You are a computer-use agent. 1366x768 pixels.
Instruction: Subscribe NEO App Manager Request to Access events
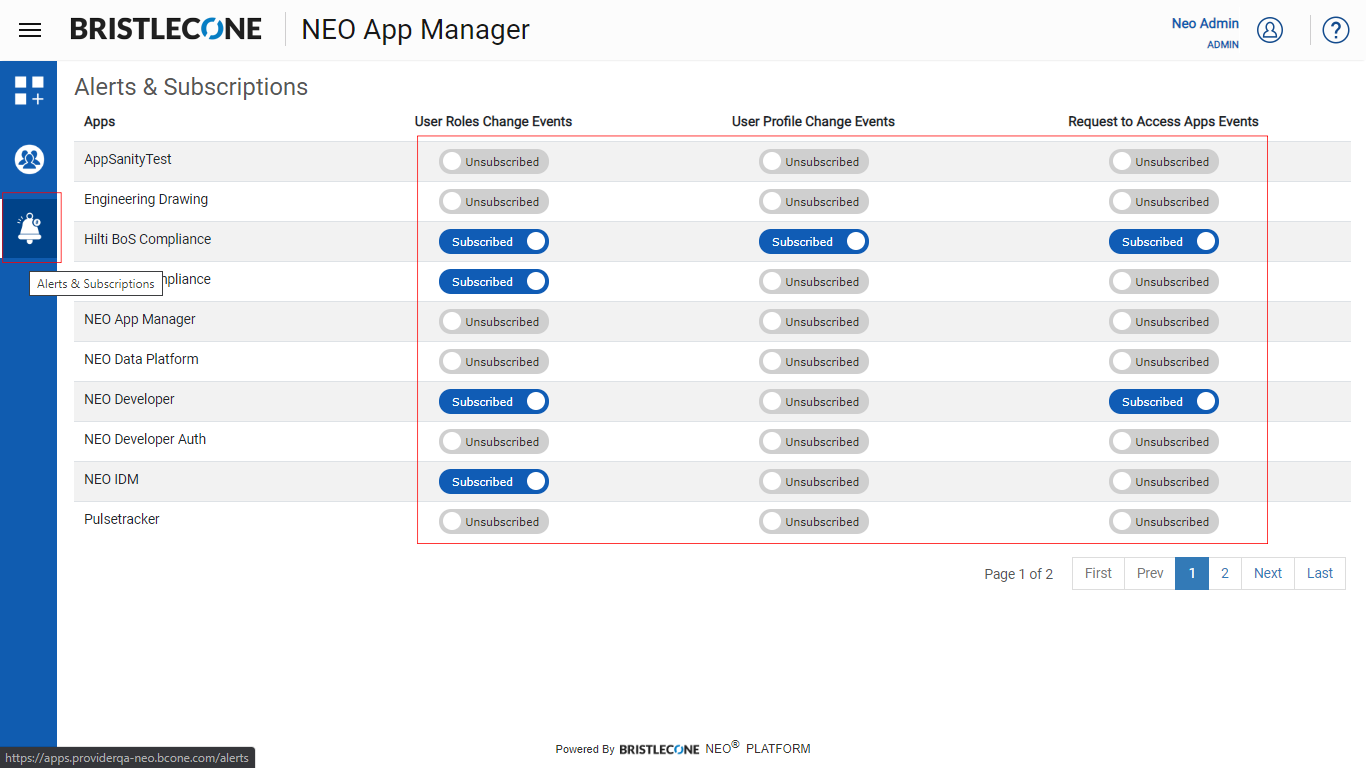(x=1164, y=322)
